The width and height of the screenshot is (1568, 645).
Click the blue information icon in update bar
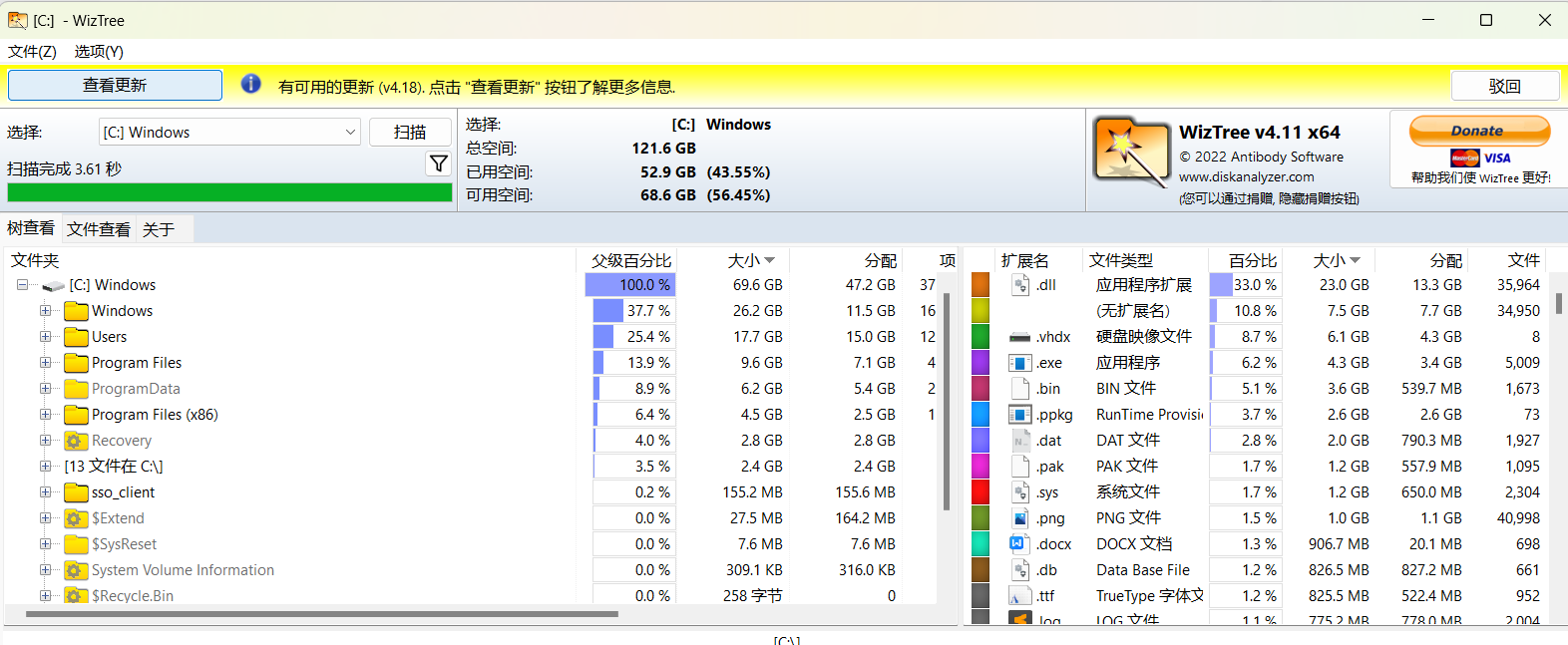(251, 85)
